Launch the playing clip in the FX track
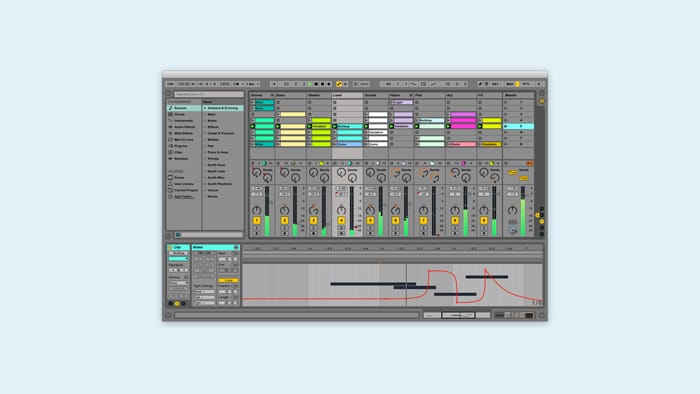700x394 pixels. (480, 126)
